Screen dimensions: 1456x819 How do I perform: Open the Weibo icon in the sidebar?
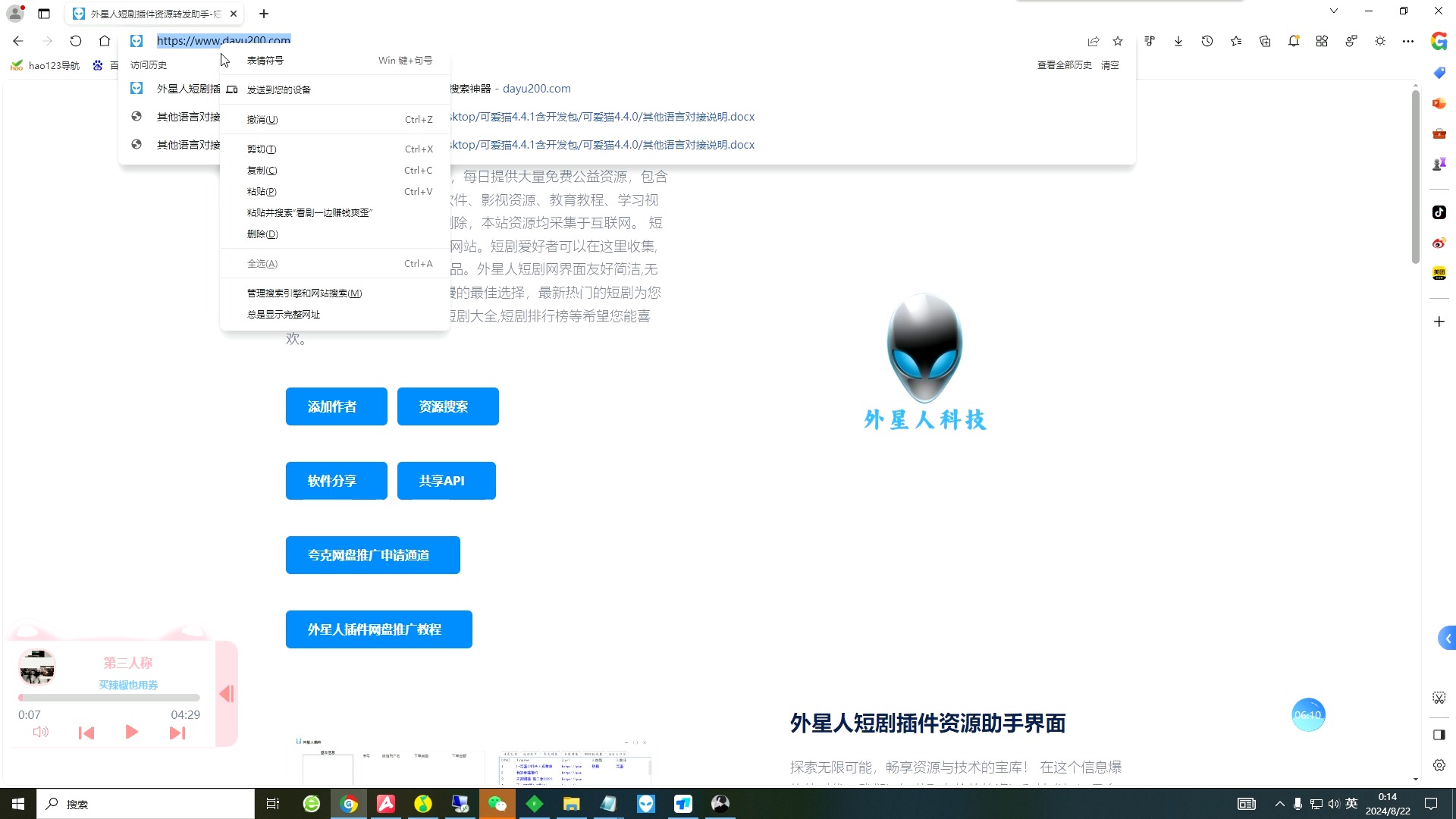tap(1439, 243)
